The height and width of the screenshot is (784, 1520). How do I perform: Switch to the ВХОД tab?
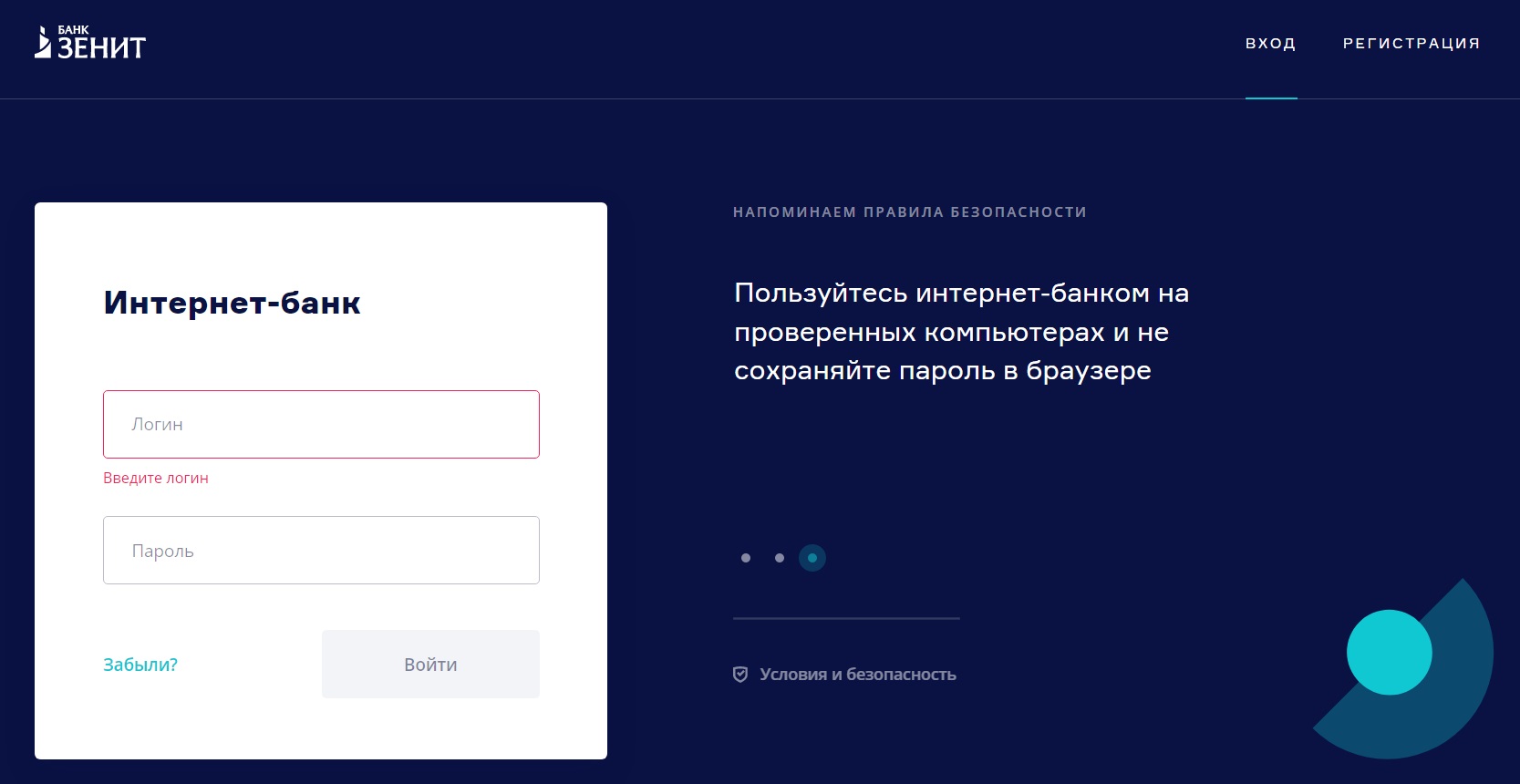1270,44
